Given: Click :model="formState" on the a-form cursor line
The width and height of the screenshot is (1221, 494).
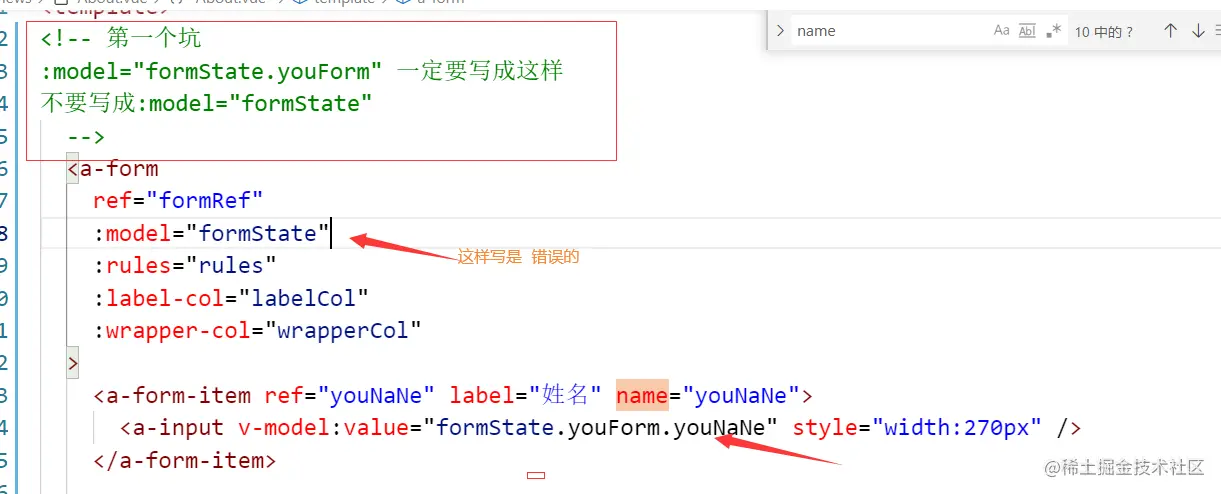Looking at the screenshot, I should tap(211, 234).
